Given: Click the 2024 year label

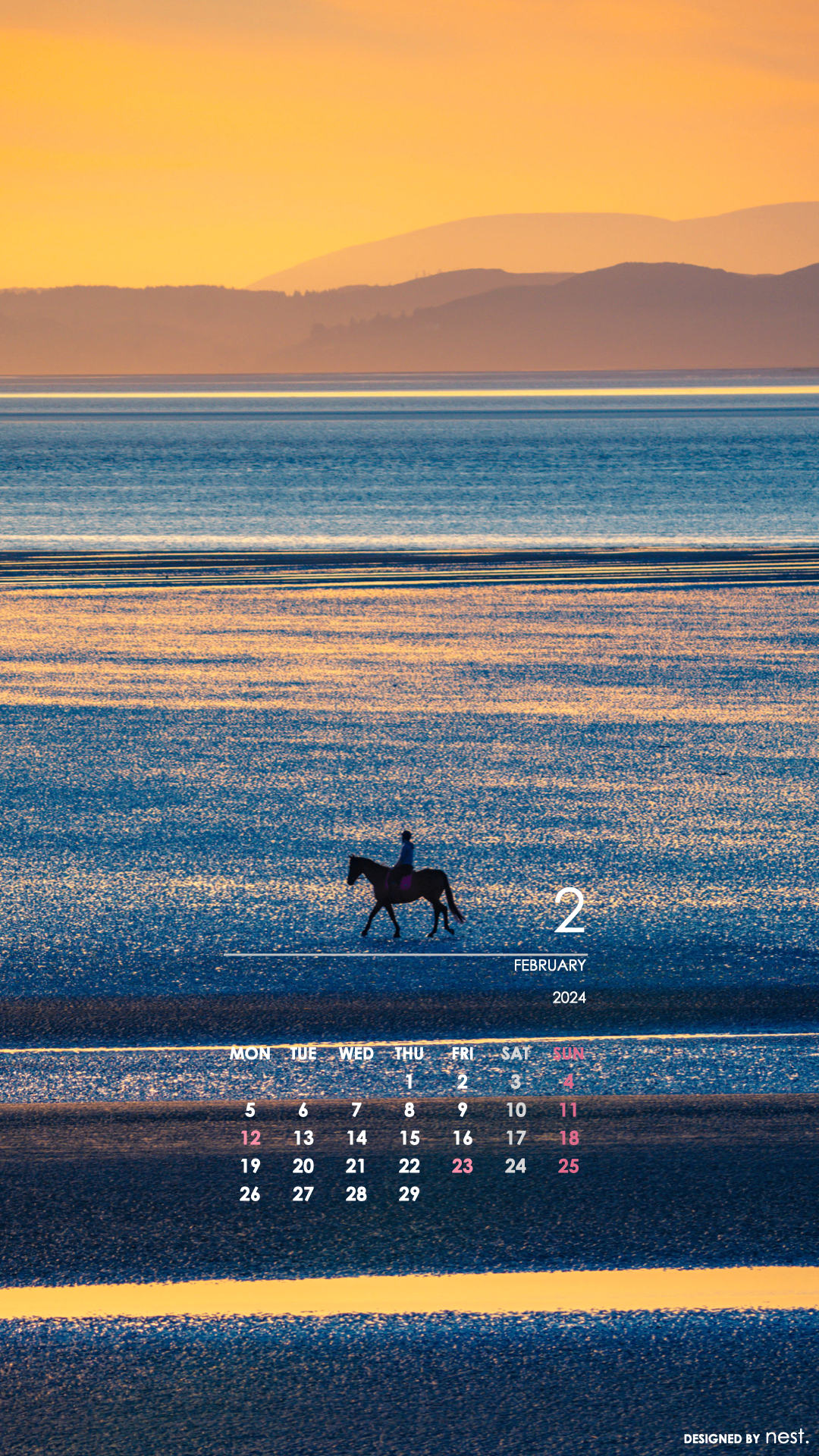Looking at the screenshot, I should click(x=569, y=998).
